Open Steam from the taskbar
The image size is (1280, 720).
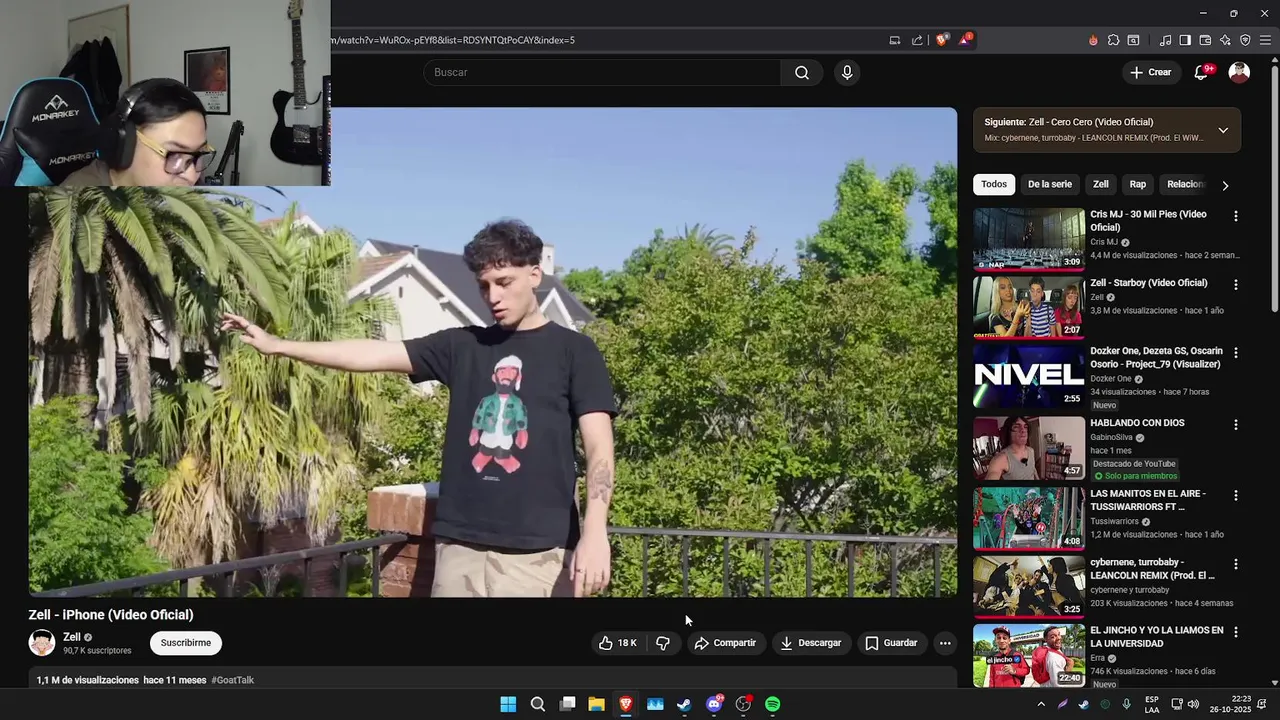tap(684, 704)
